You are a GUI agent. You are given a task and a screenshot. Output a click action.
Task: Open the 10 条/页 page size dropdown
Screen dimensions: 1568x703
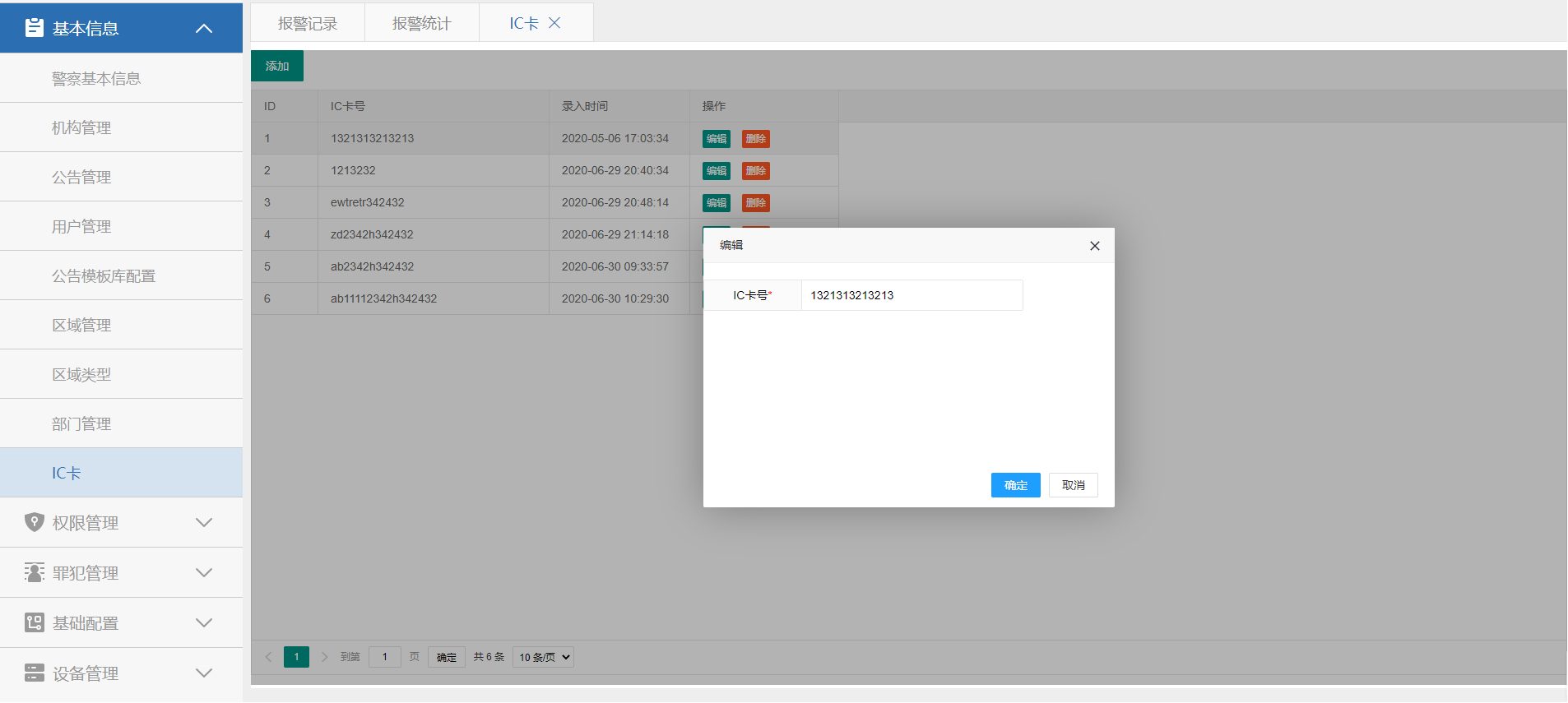coord(543,657)
